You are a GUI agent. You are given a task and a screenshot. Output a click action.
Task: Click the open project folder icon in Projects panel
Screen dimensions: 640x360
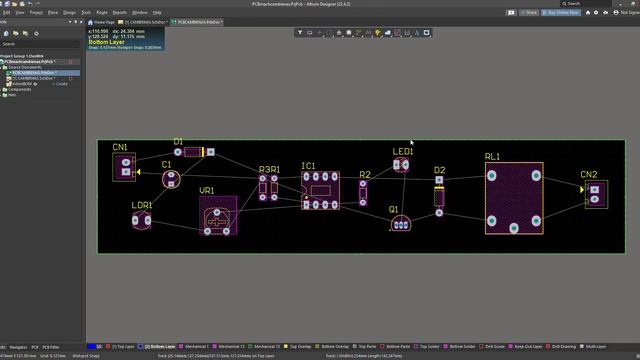click(x=16, y=33)
